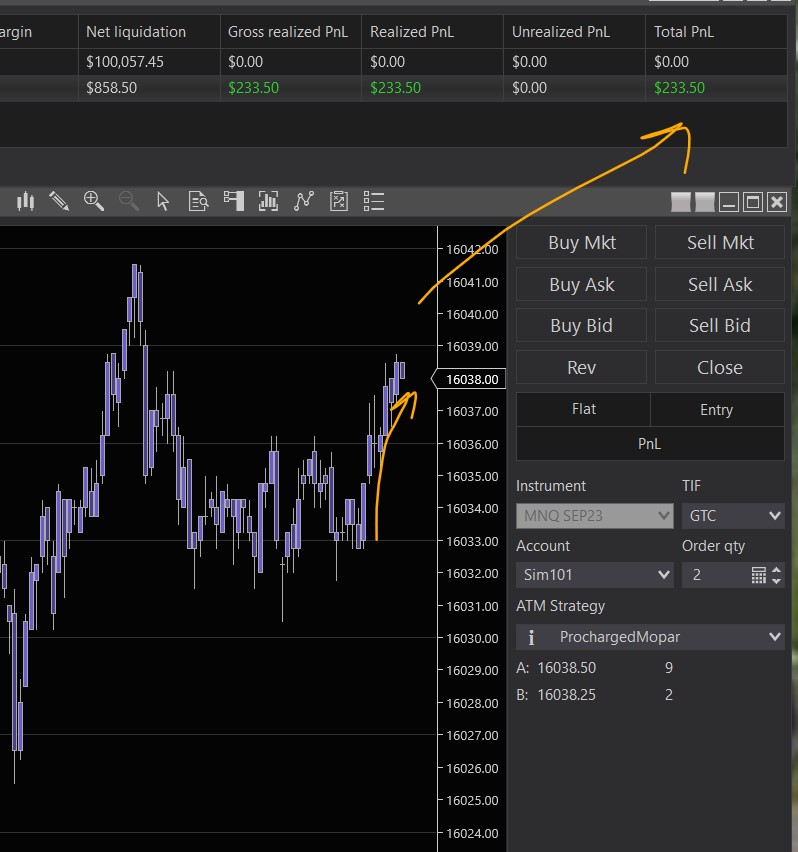Click the Entry price display box
The width and height of the screenshot is (798, 852).
click(717, 409)
